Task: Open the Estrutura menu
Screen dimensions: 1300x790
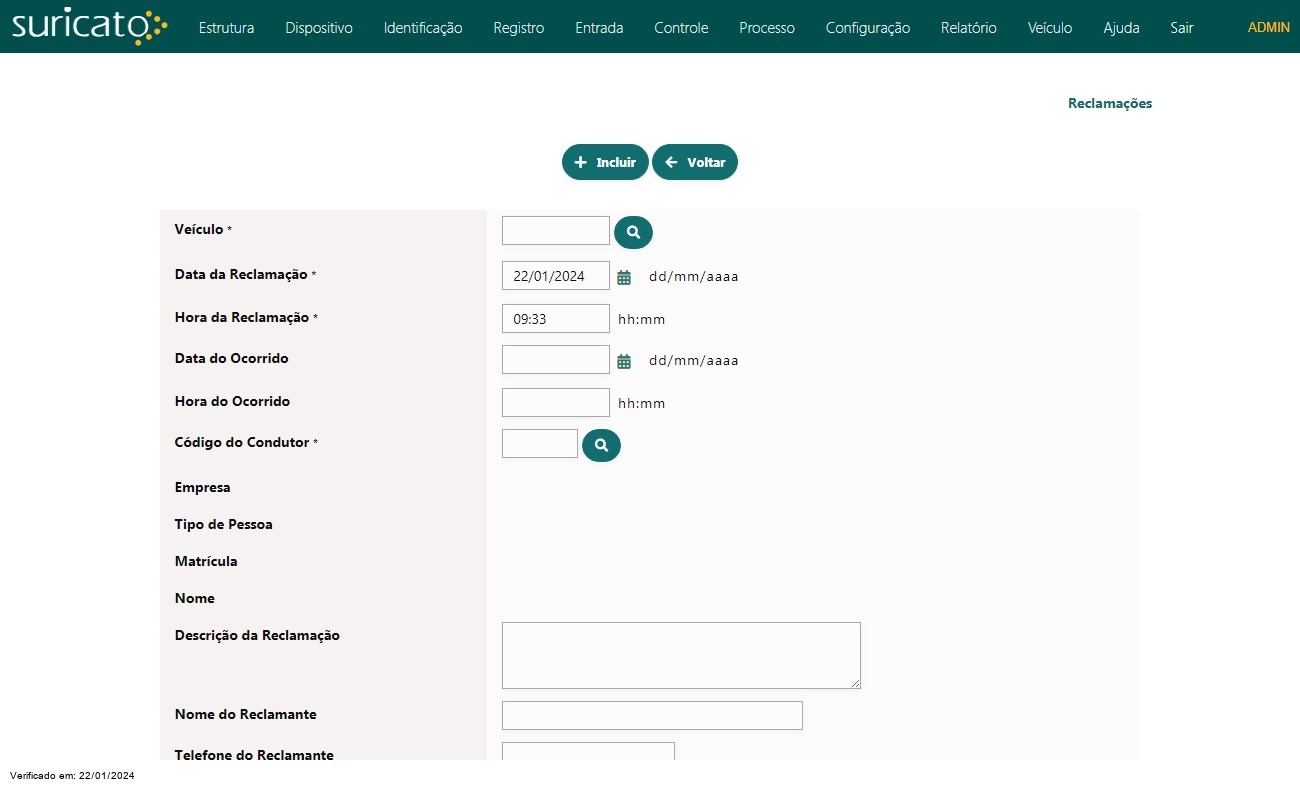Action: 226,28
